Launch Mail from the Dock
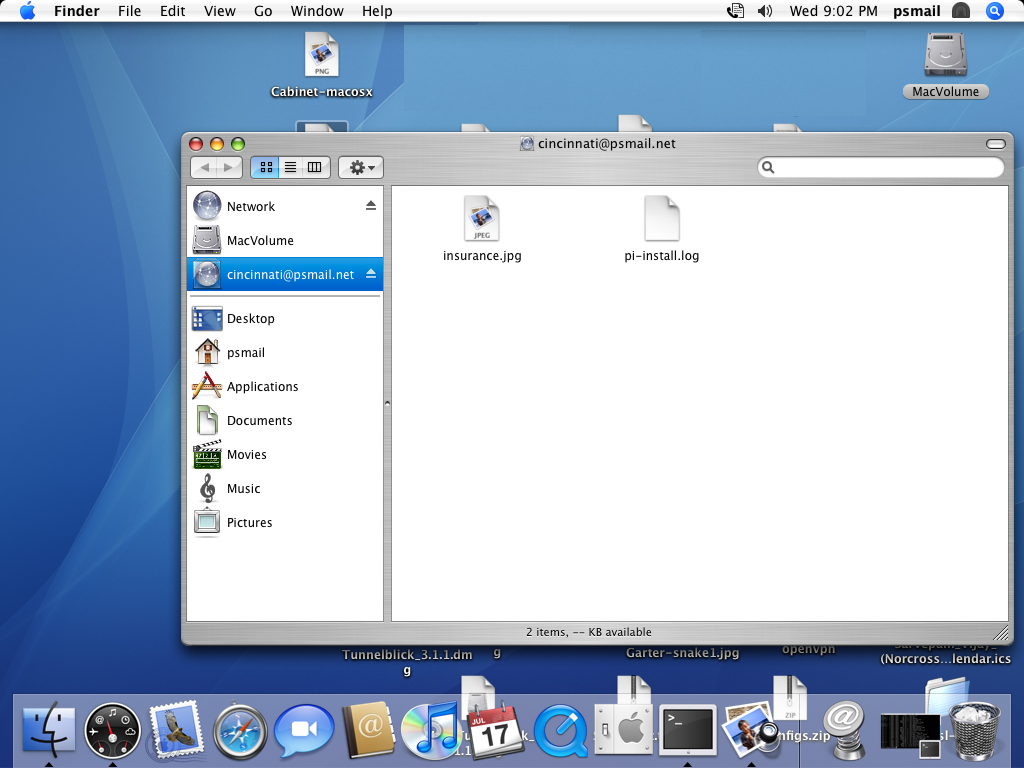Viewport: 1024px width, 768px height. pos(175,731)
